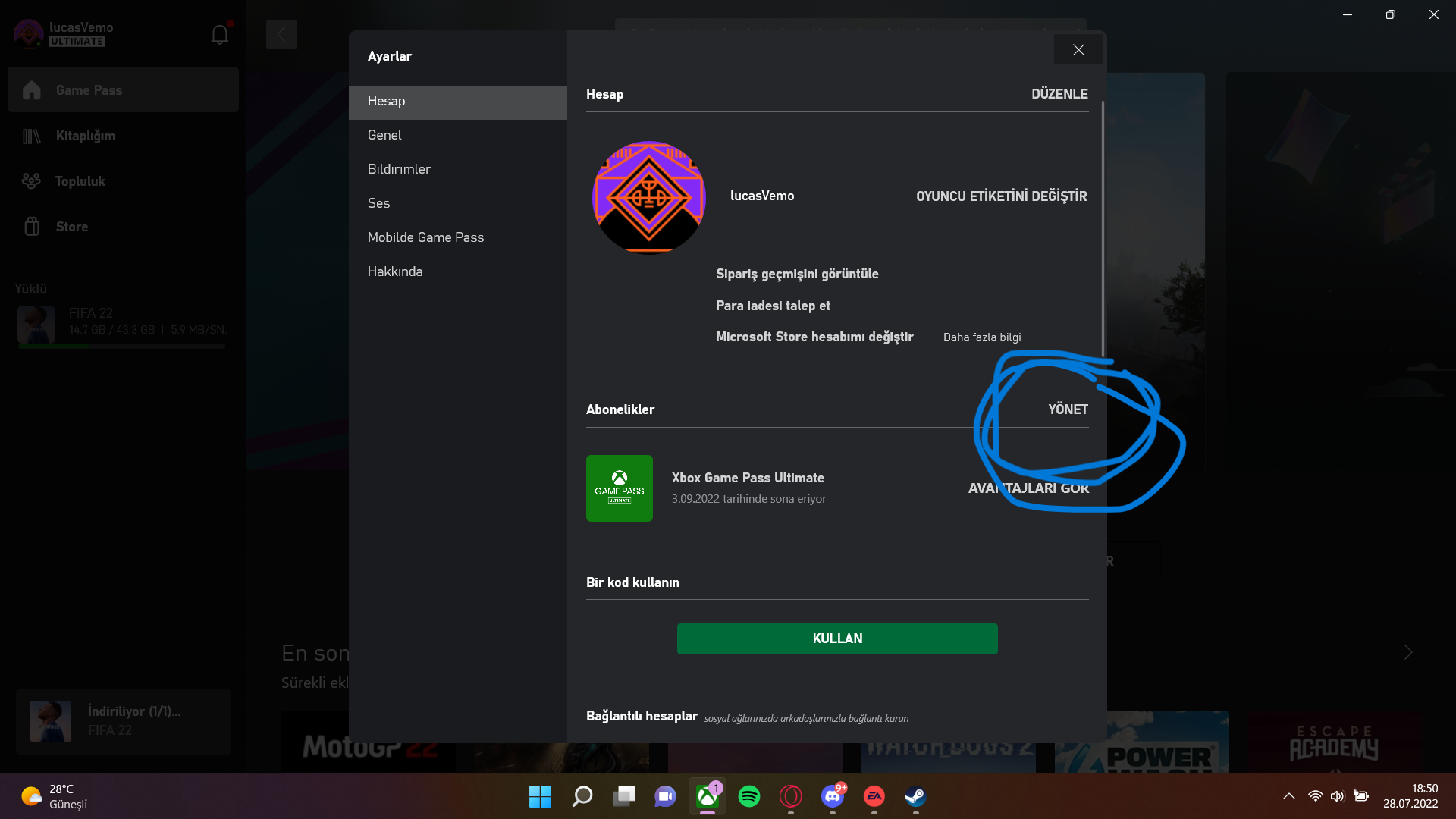Click YÖNET to manage subscriptions
Viewport: 1456px width, 819px height.
tap(1068, 409)
